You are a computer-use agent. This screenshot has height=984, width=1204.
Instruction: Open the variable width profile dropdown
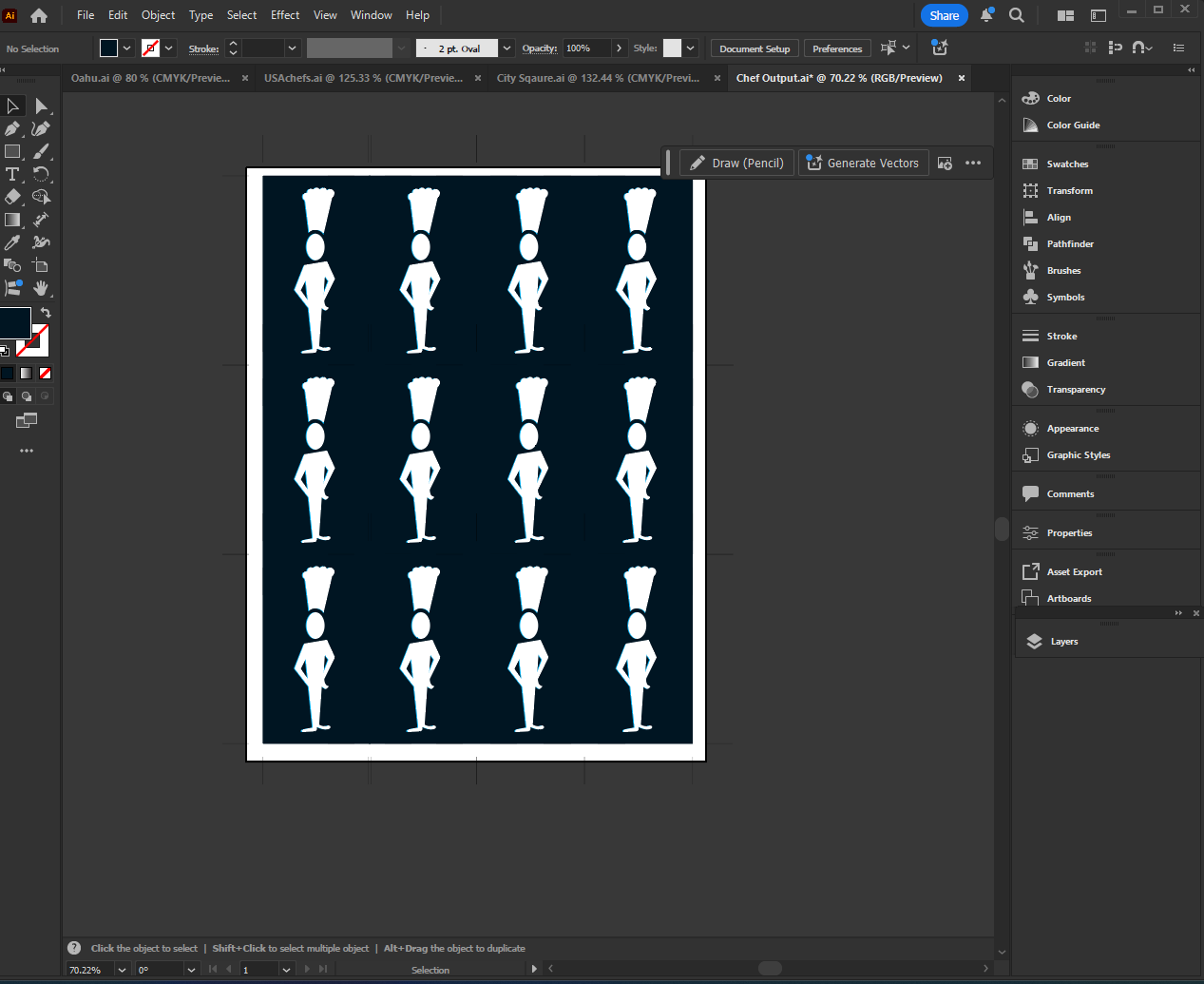400,48
